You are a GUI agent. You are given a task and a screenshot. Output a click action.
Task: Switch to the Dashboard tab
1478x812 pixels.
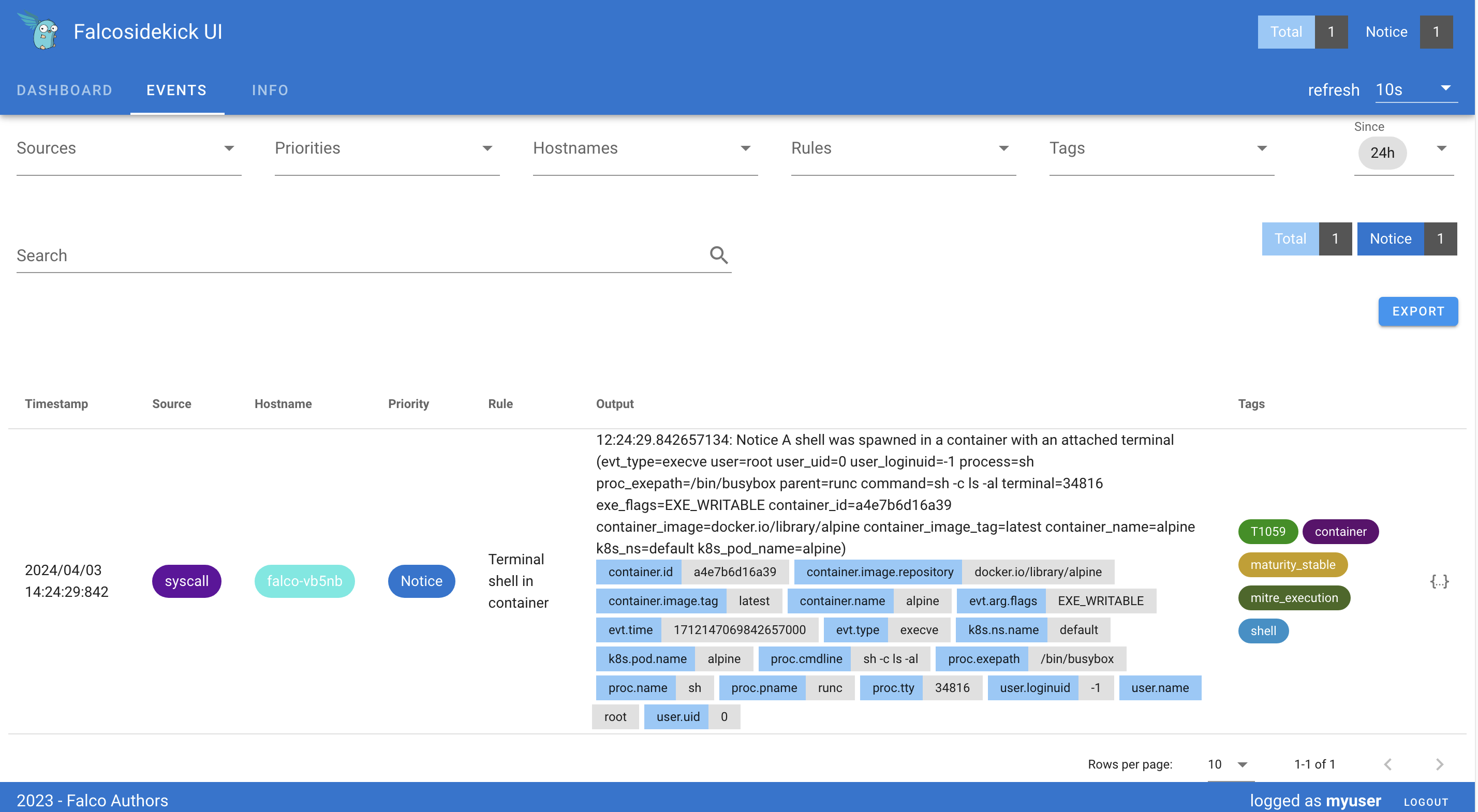pyautogui.click(x=64, y=90)
